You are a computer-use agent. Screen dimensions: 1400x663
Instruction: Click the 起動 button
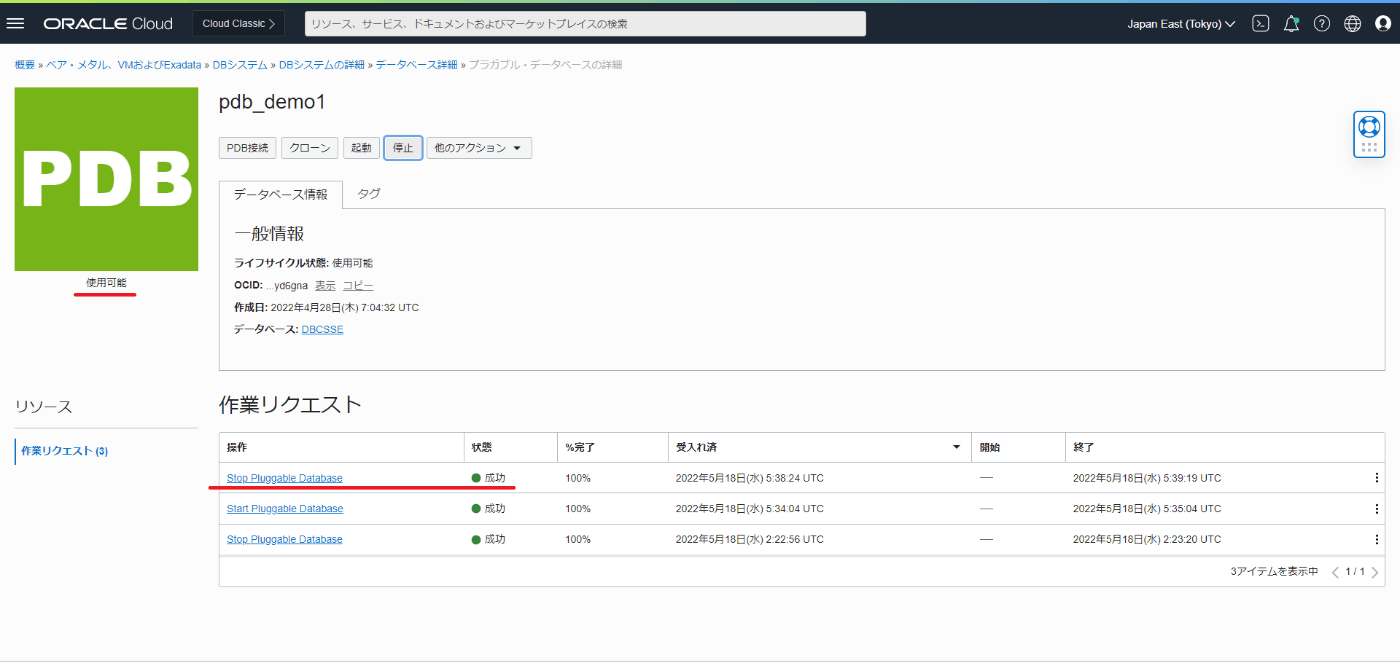tap(361, 148)
